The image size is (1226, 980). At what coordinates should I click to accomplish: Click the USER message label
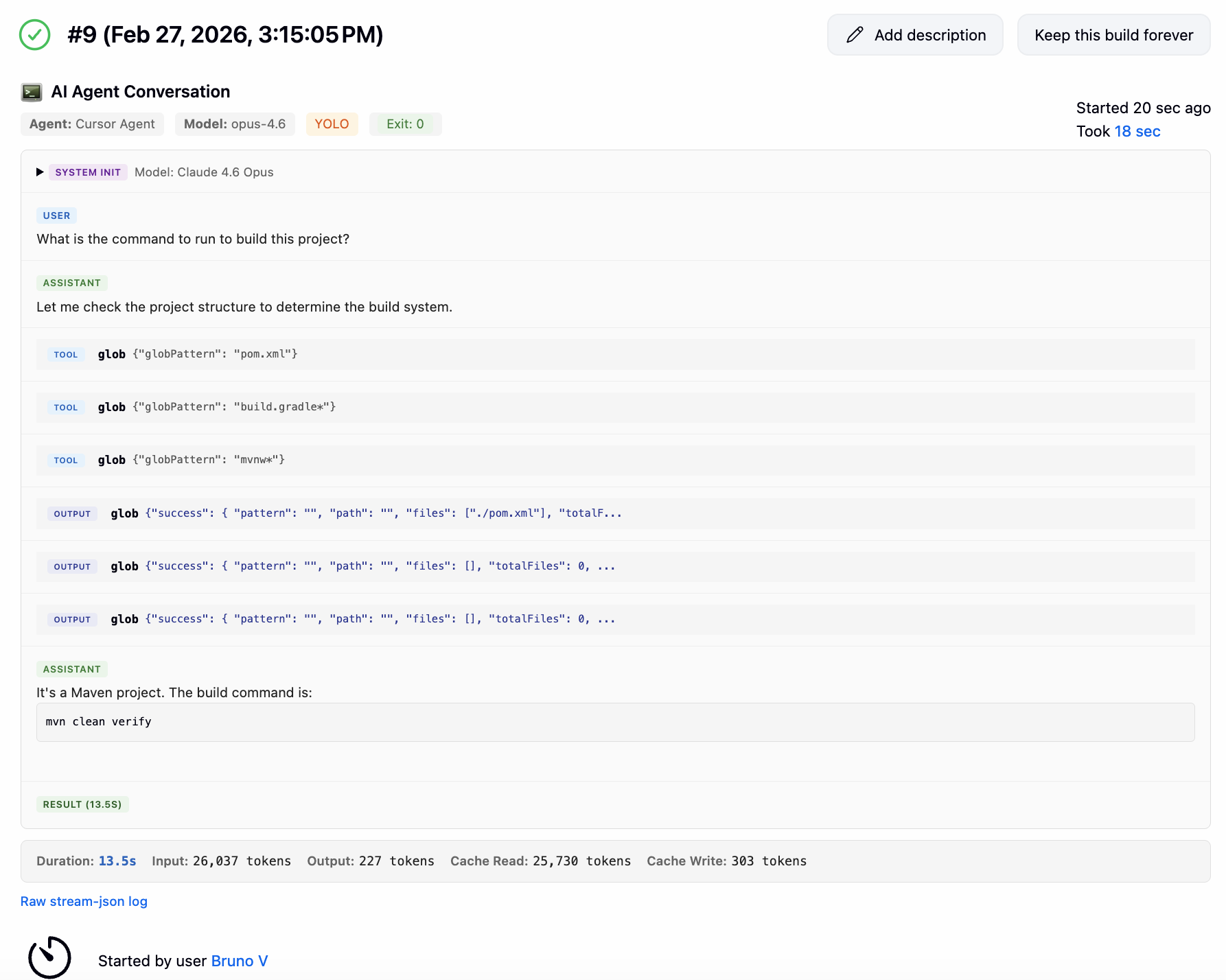pos(56,215)
